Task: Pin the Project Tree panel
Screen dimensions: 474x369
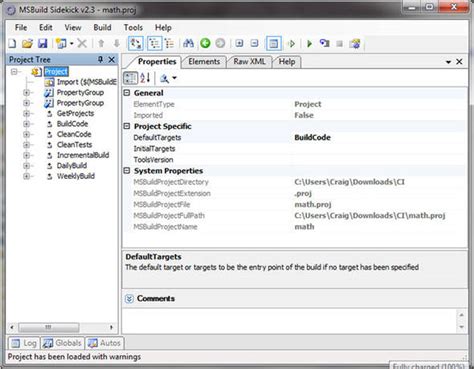Action: point(100,59)
